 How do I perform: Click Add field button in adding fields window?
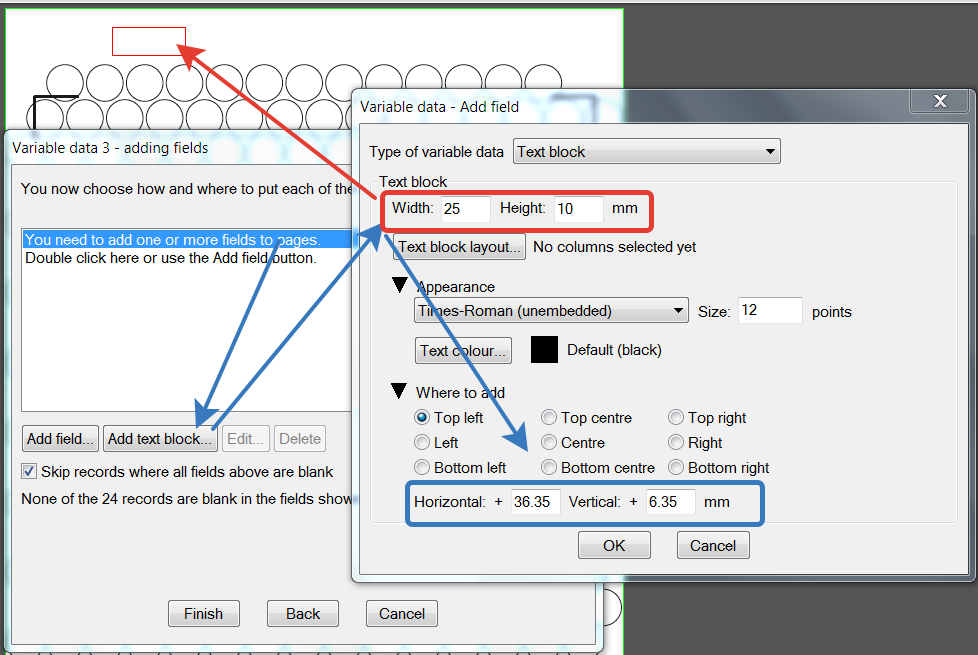tap(60, 439)
